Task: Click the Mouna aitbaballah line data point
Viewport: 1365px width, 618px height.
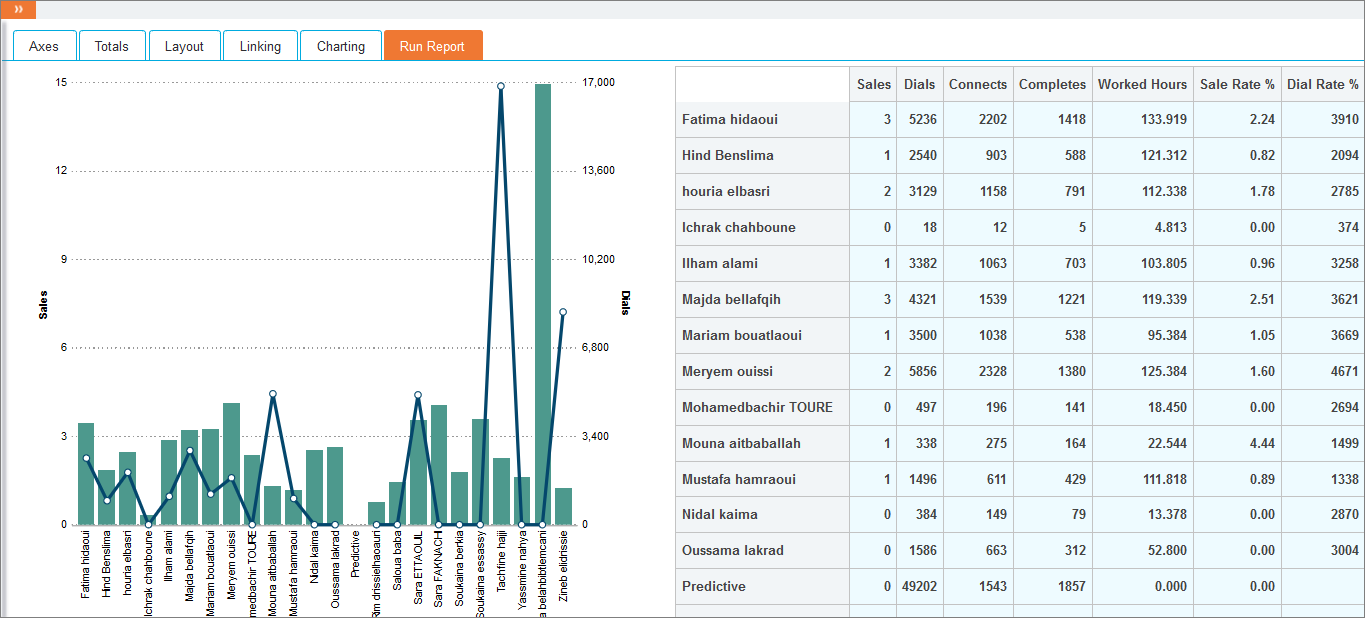Action: (x=273, y=394)
